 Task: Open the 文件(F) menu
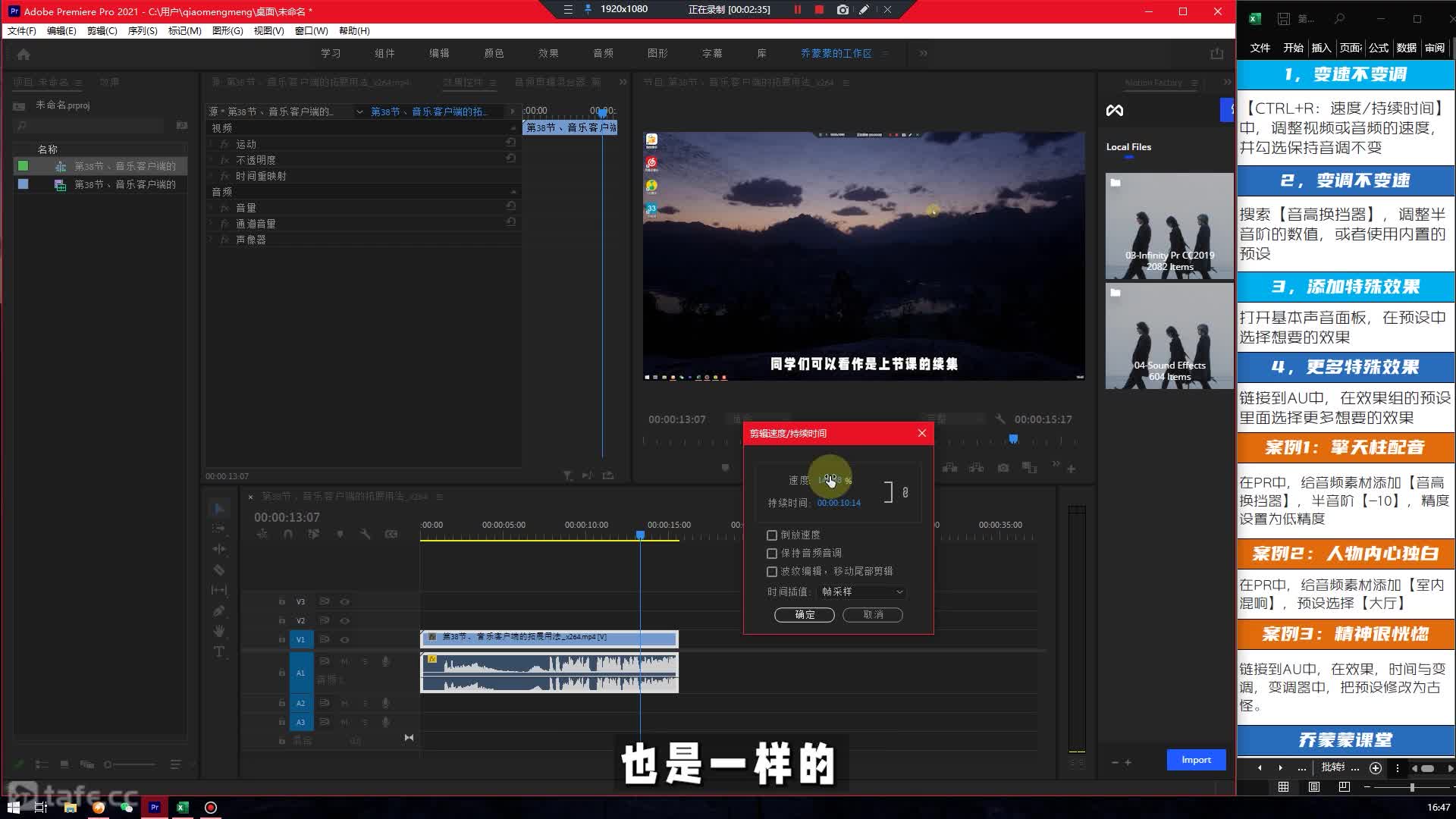(22, 30)
